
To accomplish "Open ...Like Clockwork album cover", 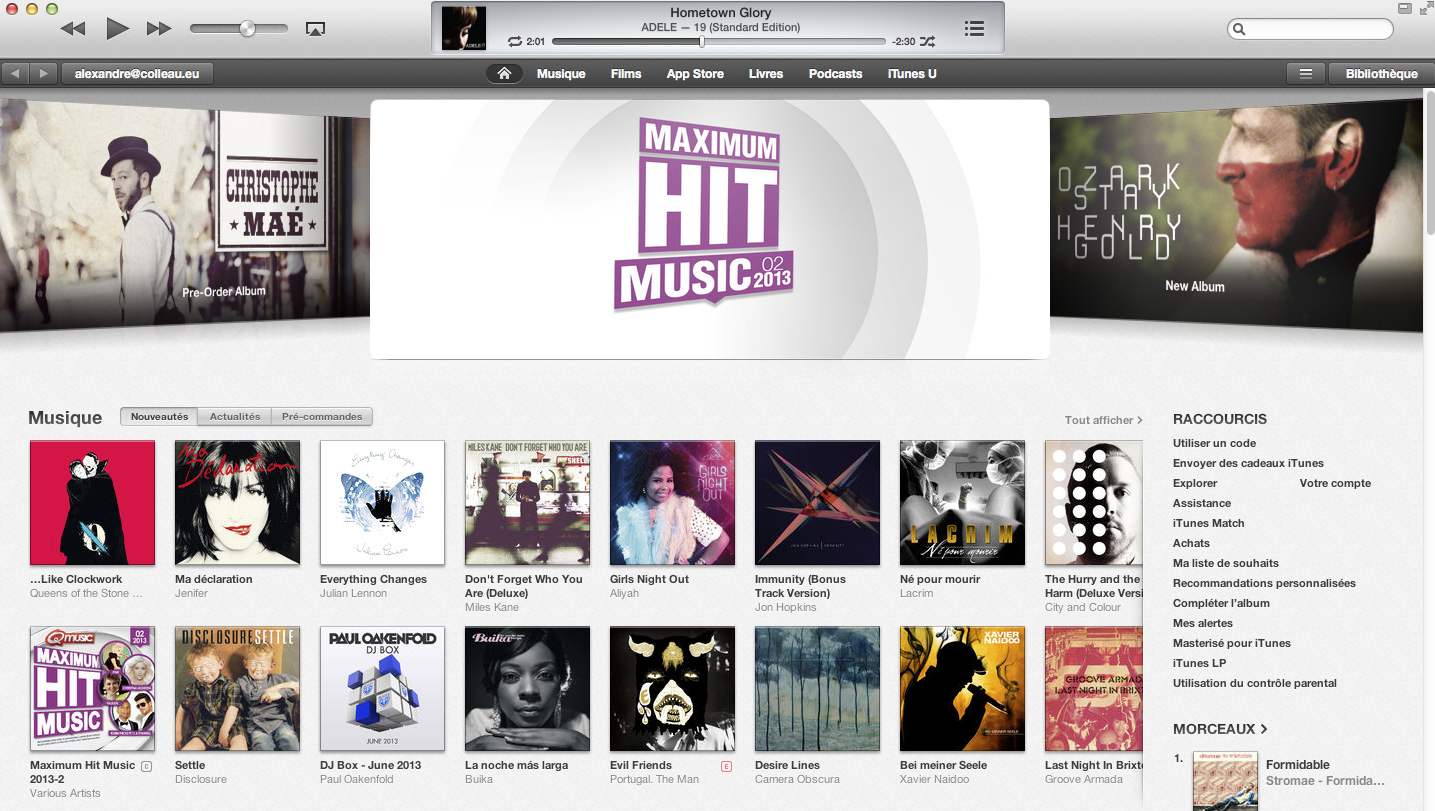I will click(92, 503).
